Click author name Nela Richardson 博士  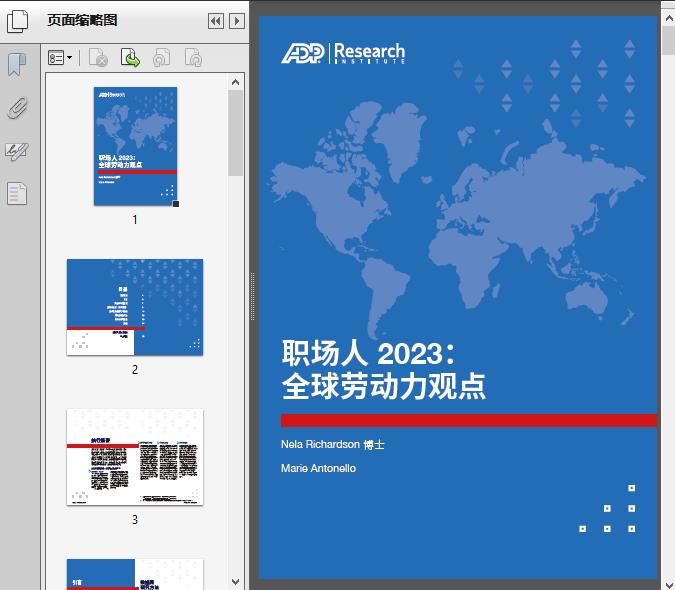(x=332, y=444)
